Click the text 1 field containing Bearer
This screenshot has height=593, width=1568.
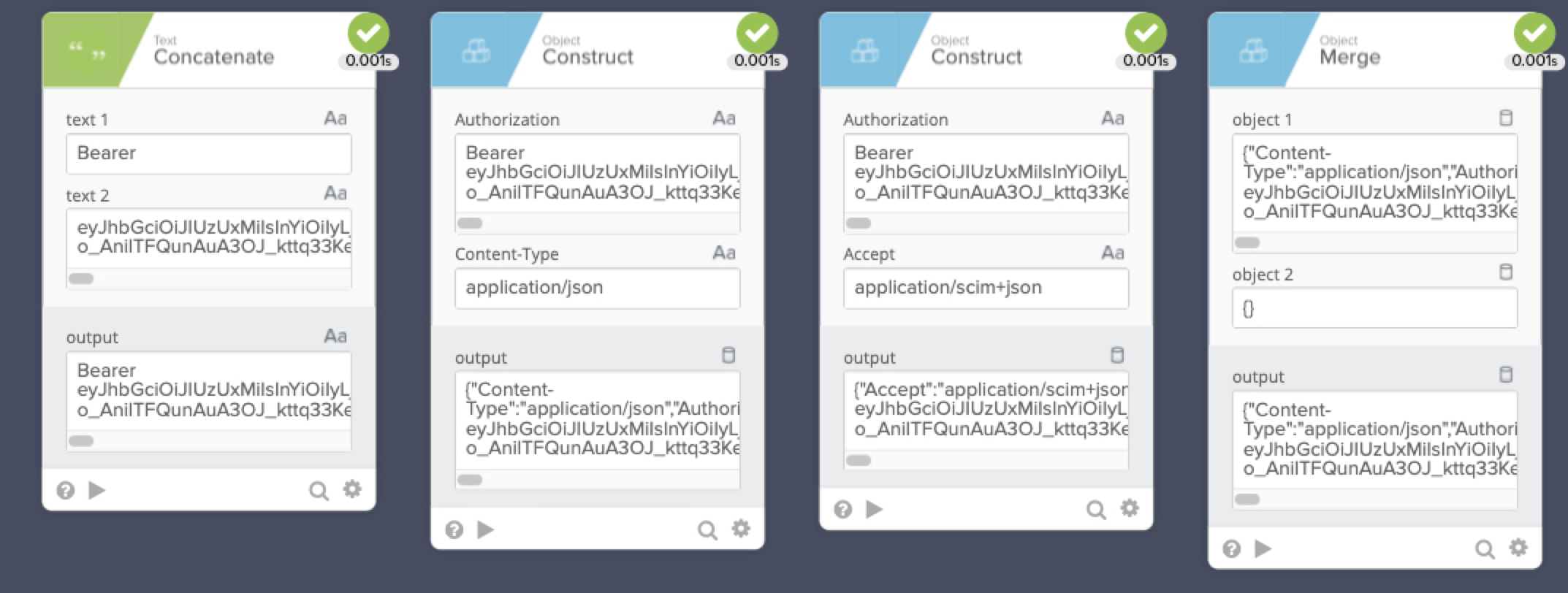[208, 153]
